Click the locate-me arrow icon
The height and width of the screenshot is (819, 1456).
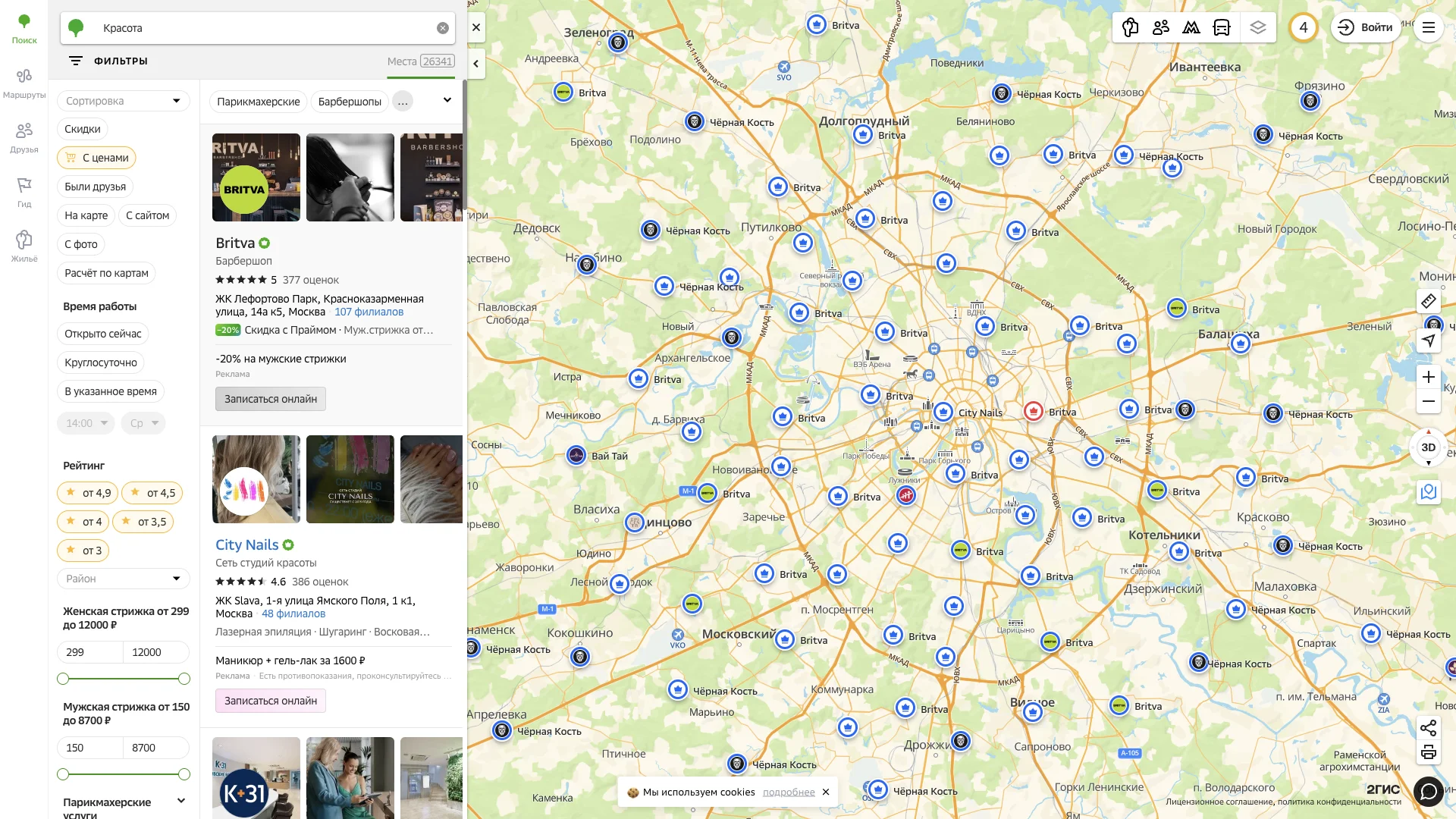tap(1428, 340)
